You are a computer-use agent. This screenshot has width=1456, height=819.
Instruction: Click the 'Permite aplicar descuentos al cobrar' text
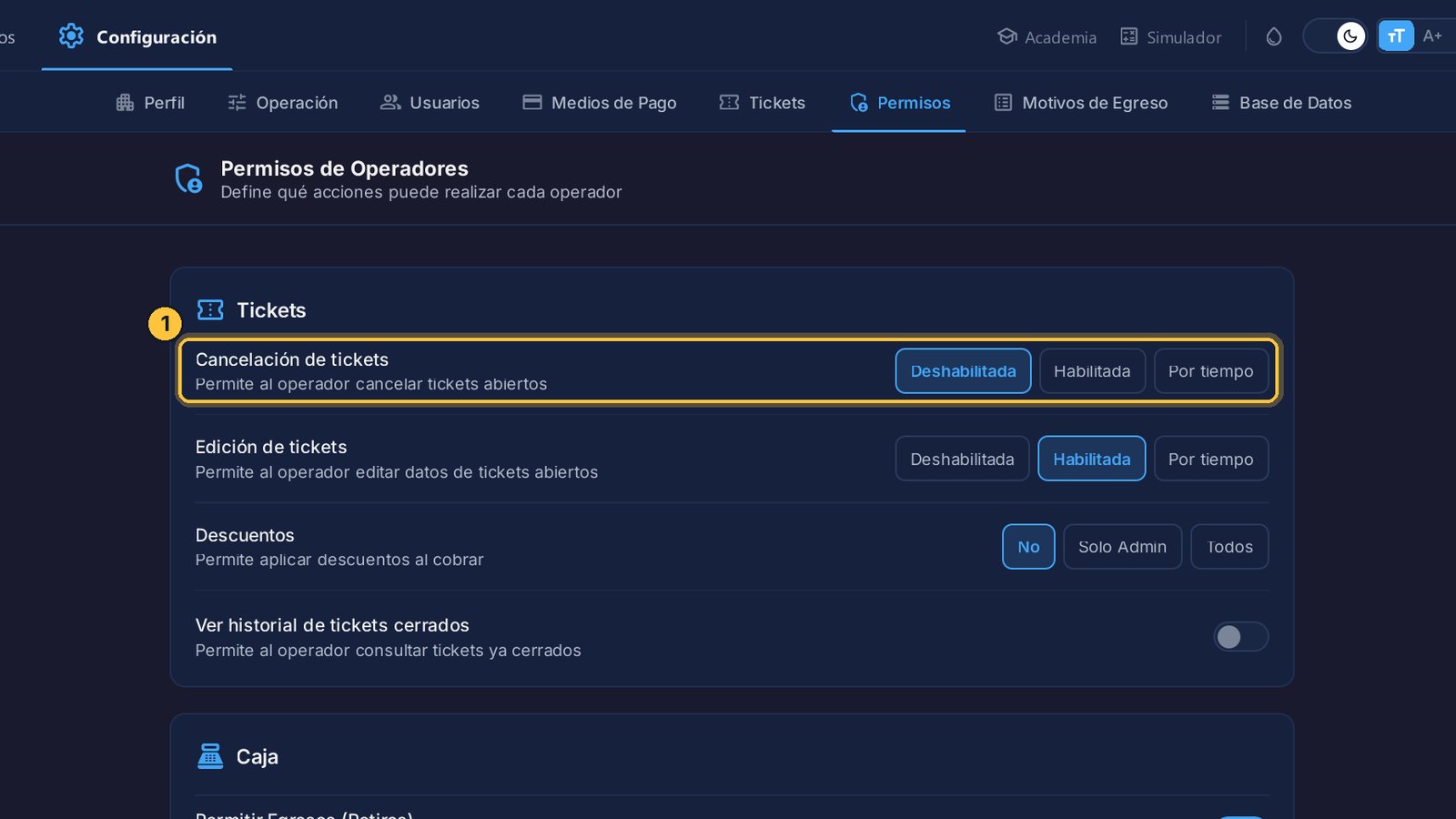[x=339, y=560]
